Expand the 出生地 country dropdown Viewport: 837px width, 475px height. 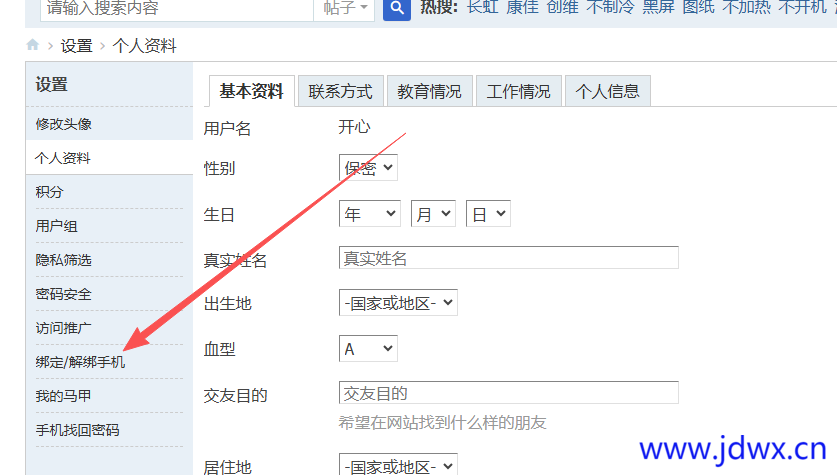point(398,303)
